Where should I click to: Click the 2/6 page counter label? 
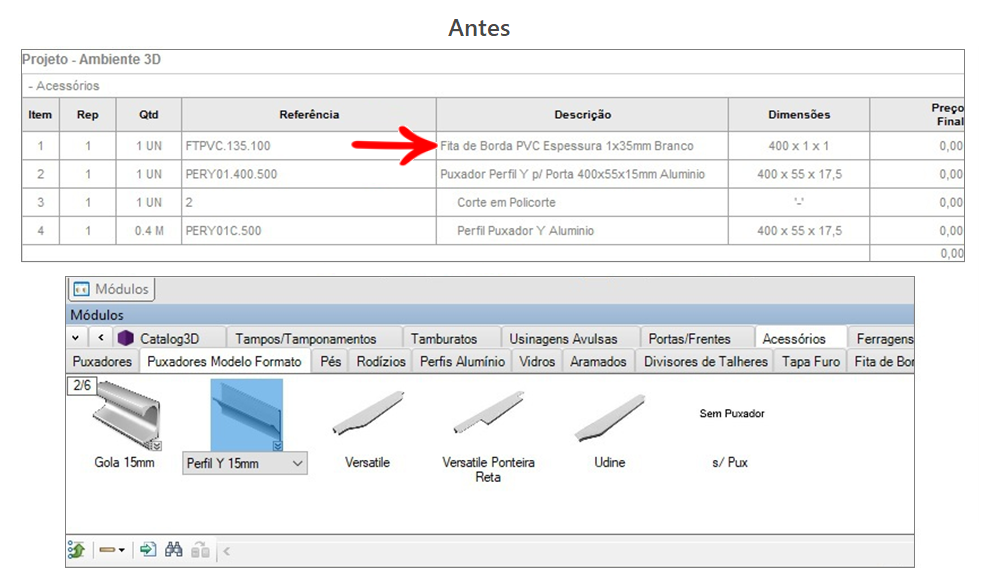[82, 385]
